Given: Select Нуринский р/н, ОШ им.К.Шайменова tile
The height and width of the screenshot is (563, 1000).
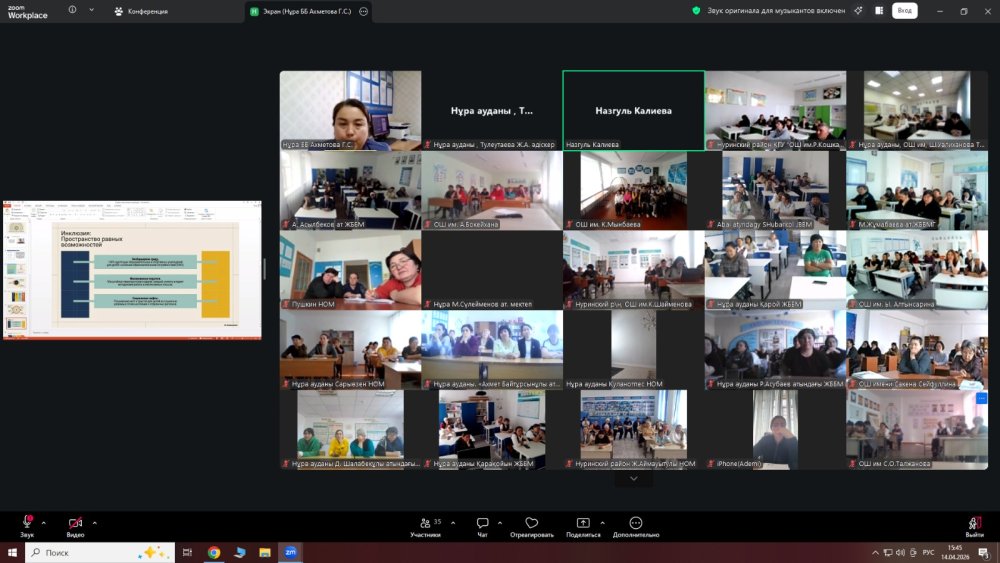Looking at the screenshot, I should [633, 270].
